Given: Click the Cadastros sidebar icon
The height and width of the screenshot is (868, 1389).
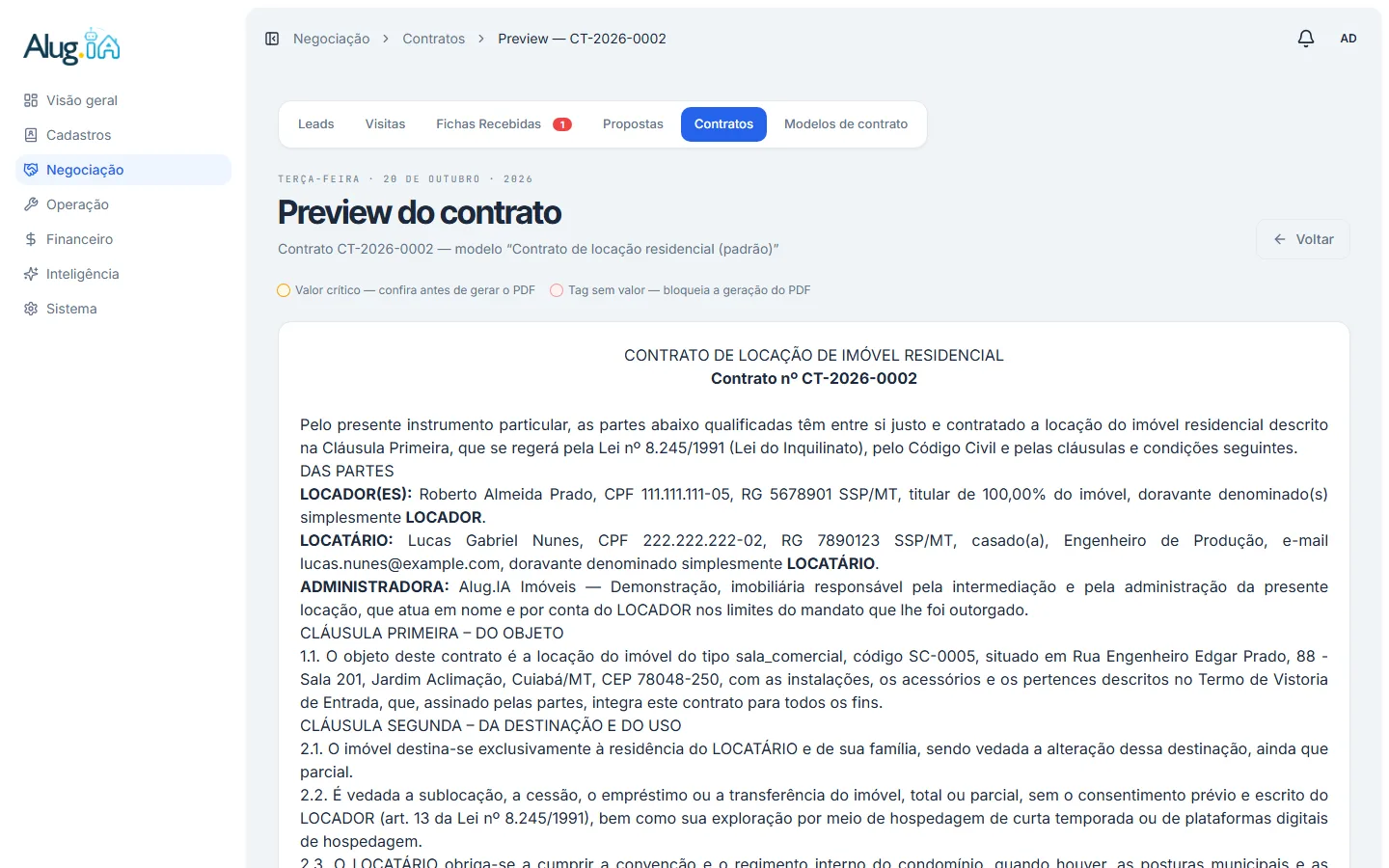Looking at the screenshot, I should pyautogui.click(x=31, y=135).
